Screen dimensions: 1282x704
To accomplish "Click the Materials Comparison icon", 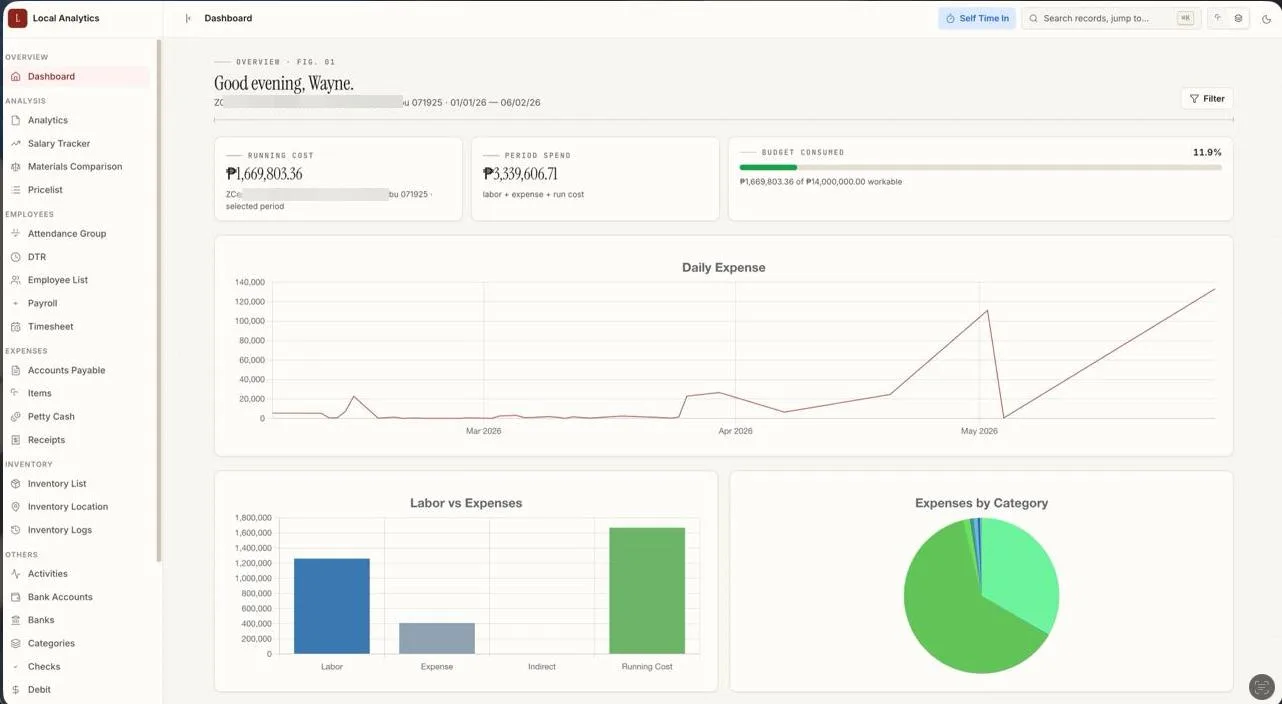I will click(x=16, y=166).
